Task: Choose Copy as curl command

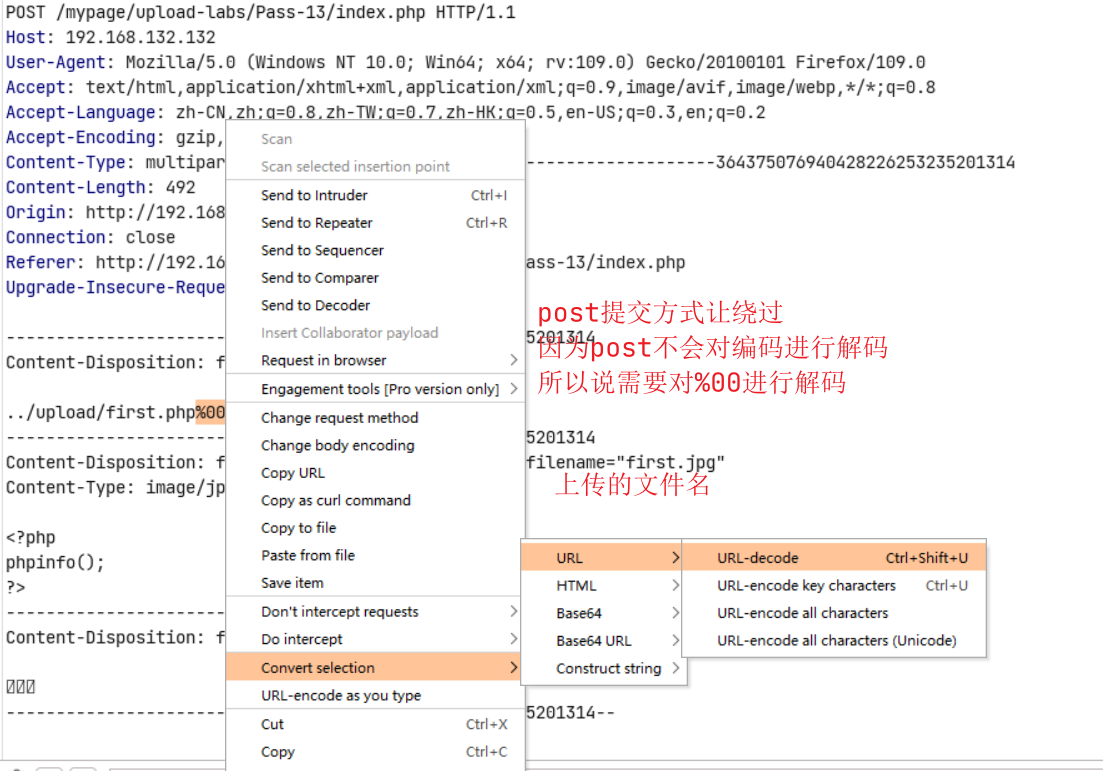Action: click(x=335, y=500)
